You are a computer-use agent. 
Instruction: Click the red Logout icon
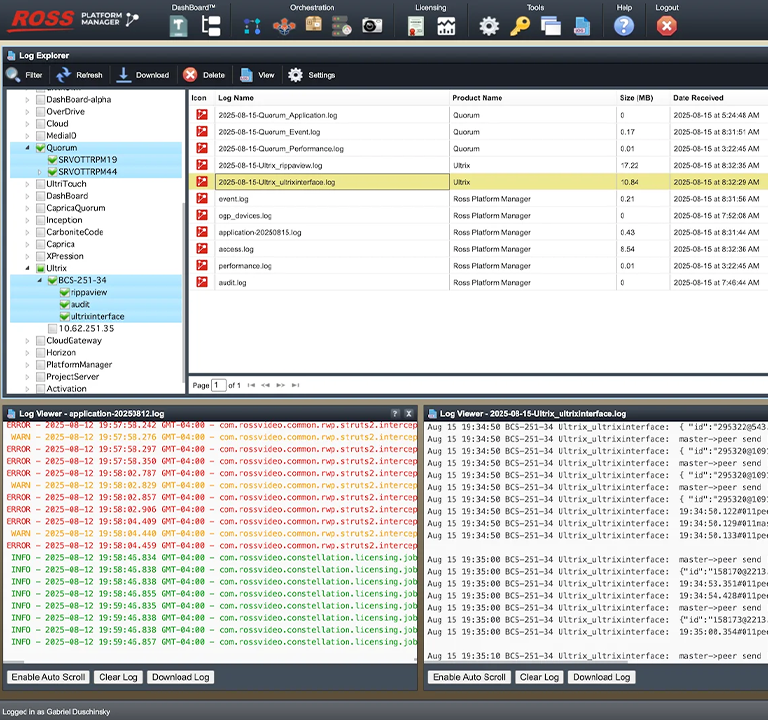(x=667, y=25)
